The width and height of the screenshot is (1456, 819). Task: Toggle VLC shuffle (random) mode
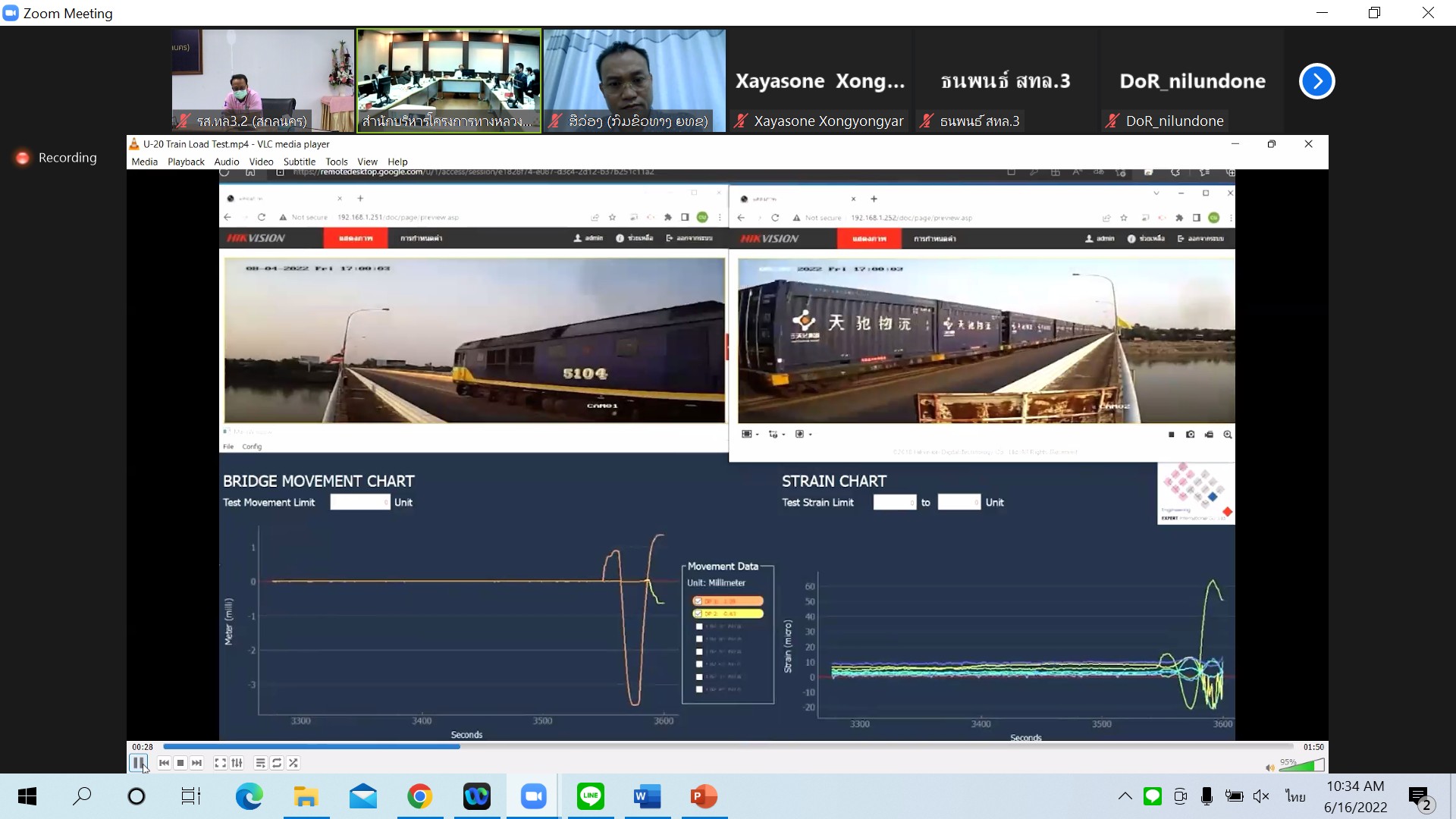tap(293, 763)
